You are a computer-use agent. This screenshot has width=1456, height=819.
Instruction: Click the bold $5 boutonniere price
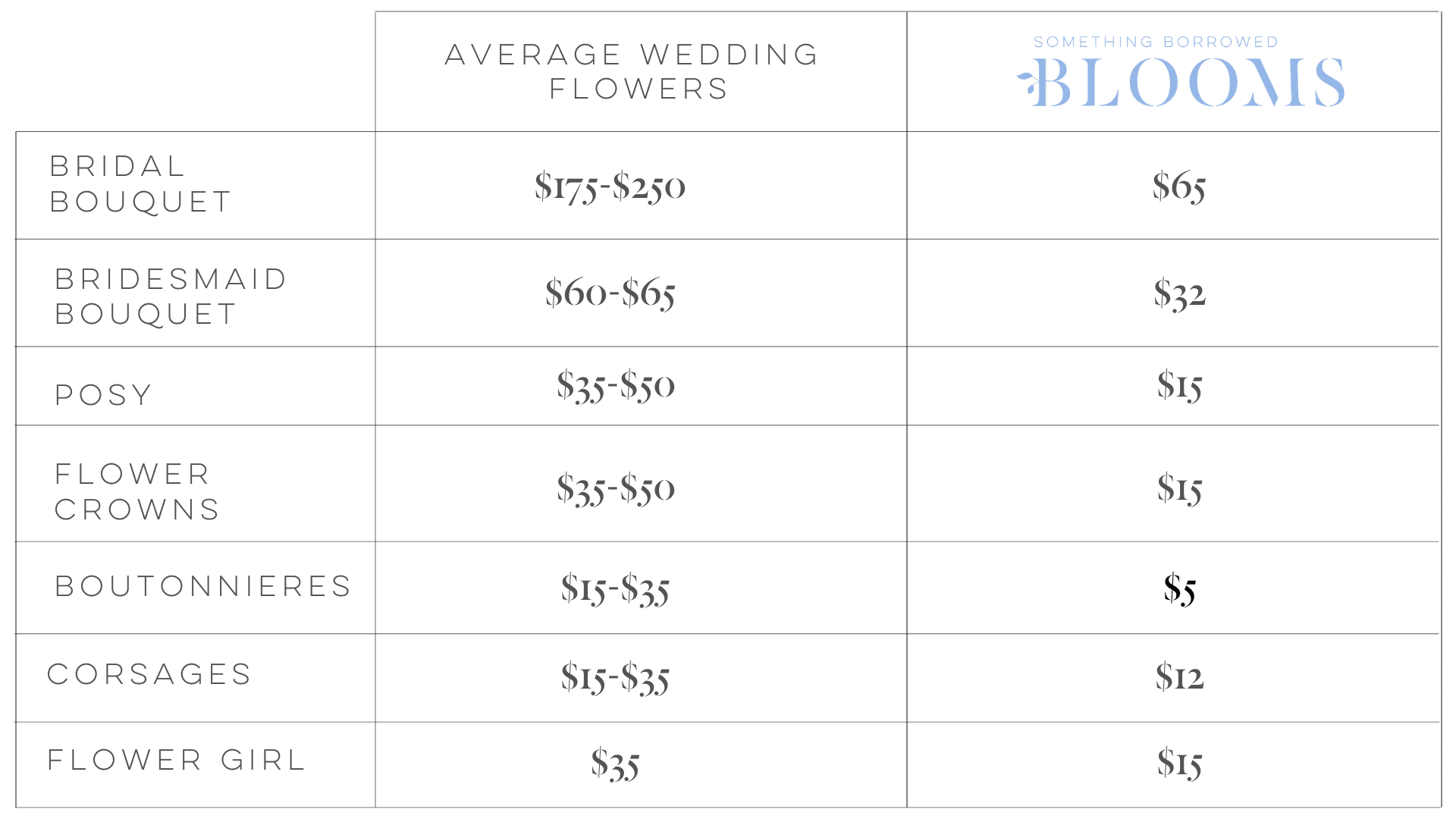[1179, 589]
